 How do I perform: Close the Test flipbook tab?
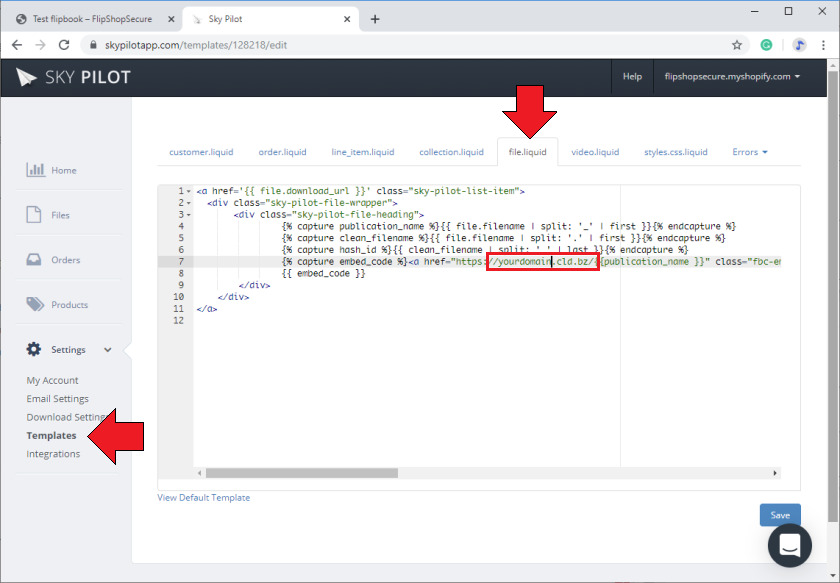point(171,19)
